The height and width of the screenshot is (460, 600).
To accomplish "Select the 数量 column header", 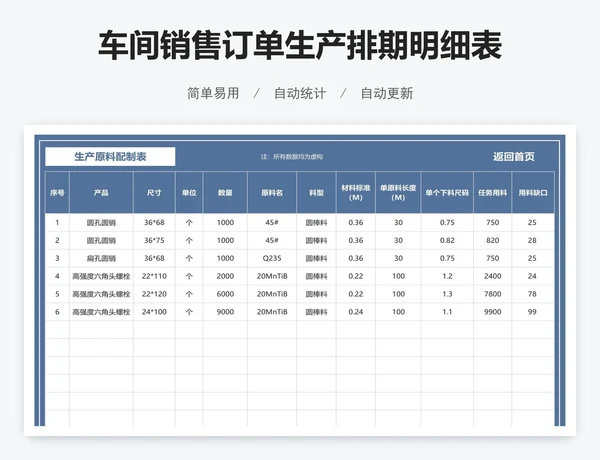I will pyautogui.click(x=225, y=192).
